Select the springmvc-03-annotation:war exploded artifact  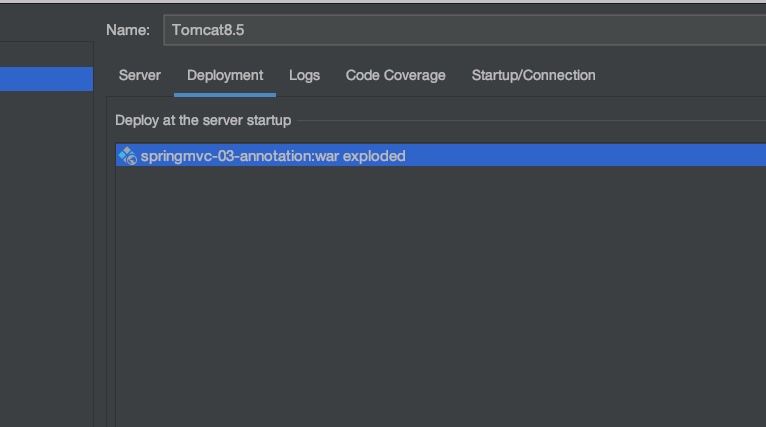click(x=272, y=156)
